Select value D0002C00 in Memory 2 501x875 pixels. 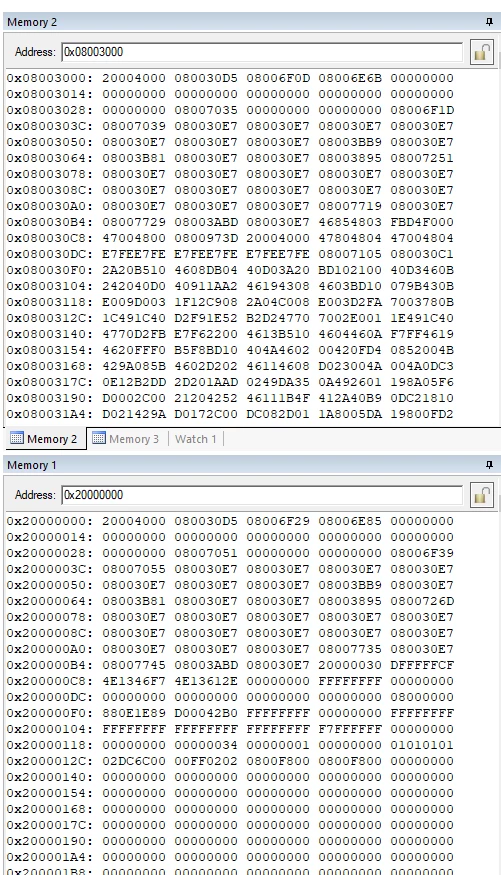(x=134, y=398)
